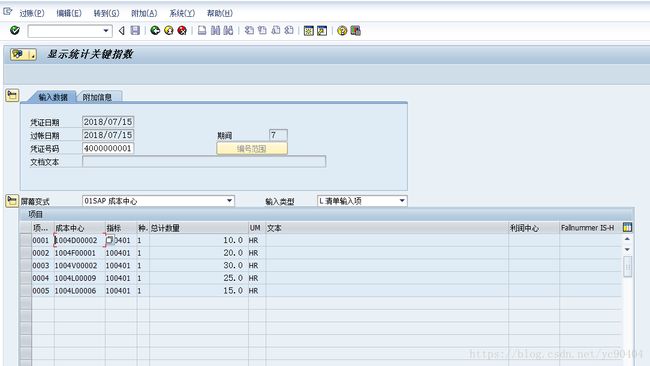Click the red Cancel icon
The image size is (650, 366).
(182, 30)
